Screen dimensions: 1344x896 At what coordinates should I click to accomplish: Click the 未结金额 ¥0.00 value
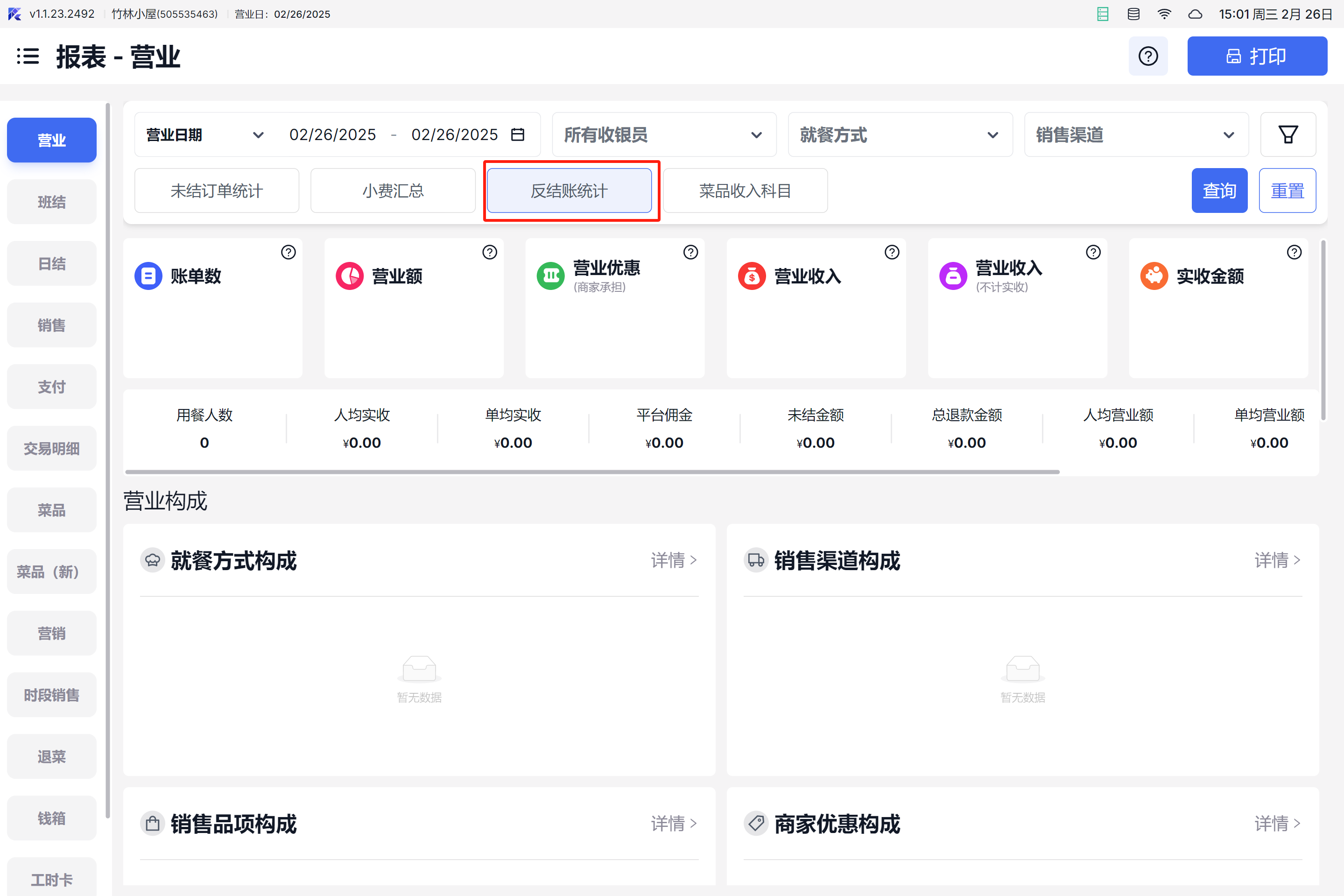(815, 443)
